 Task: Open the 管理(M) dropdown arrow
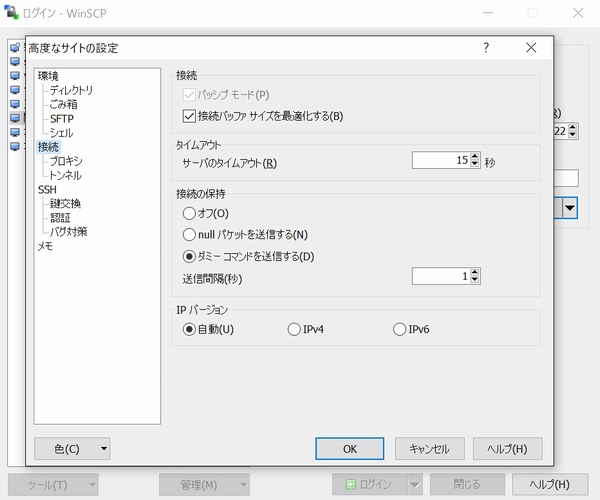(x=244, y=484)
